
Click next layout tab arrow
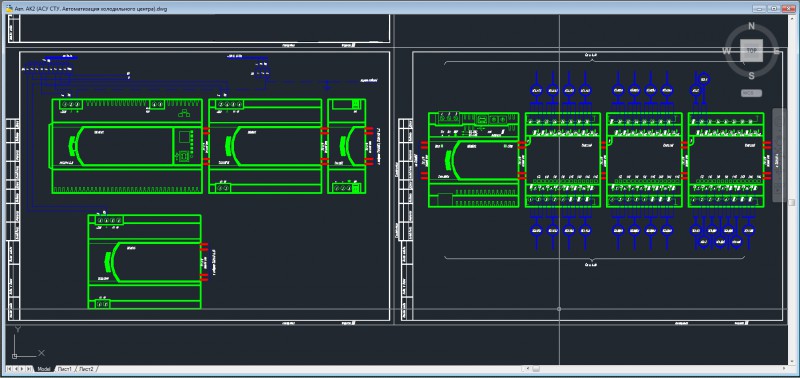point(22,369)
